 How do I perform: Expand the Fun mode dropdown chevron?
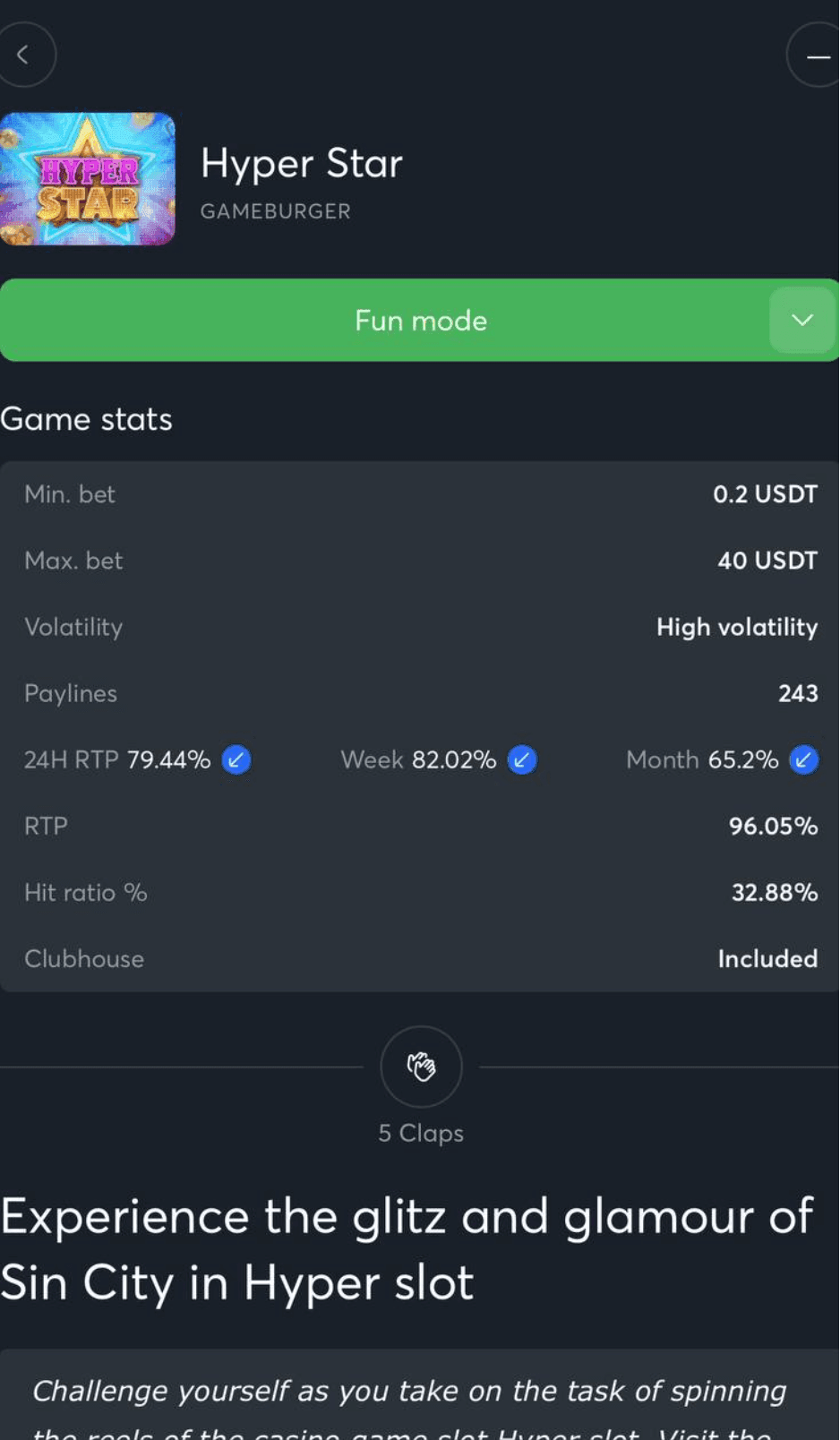[801, 320]
